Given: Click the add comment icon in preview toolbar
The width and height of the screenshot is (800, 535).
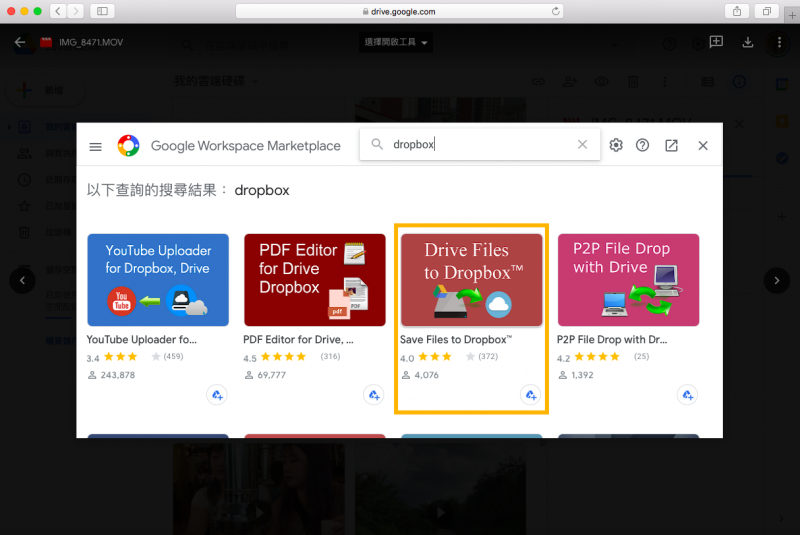Looking at the screenshot, I should coord(716,42).
